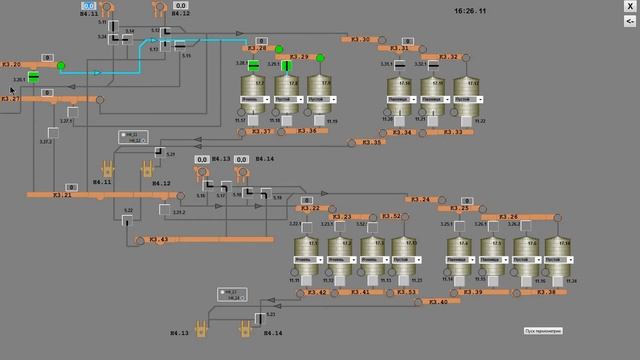Click the motor circle of conveyor K3.40

click(418, 302)
